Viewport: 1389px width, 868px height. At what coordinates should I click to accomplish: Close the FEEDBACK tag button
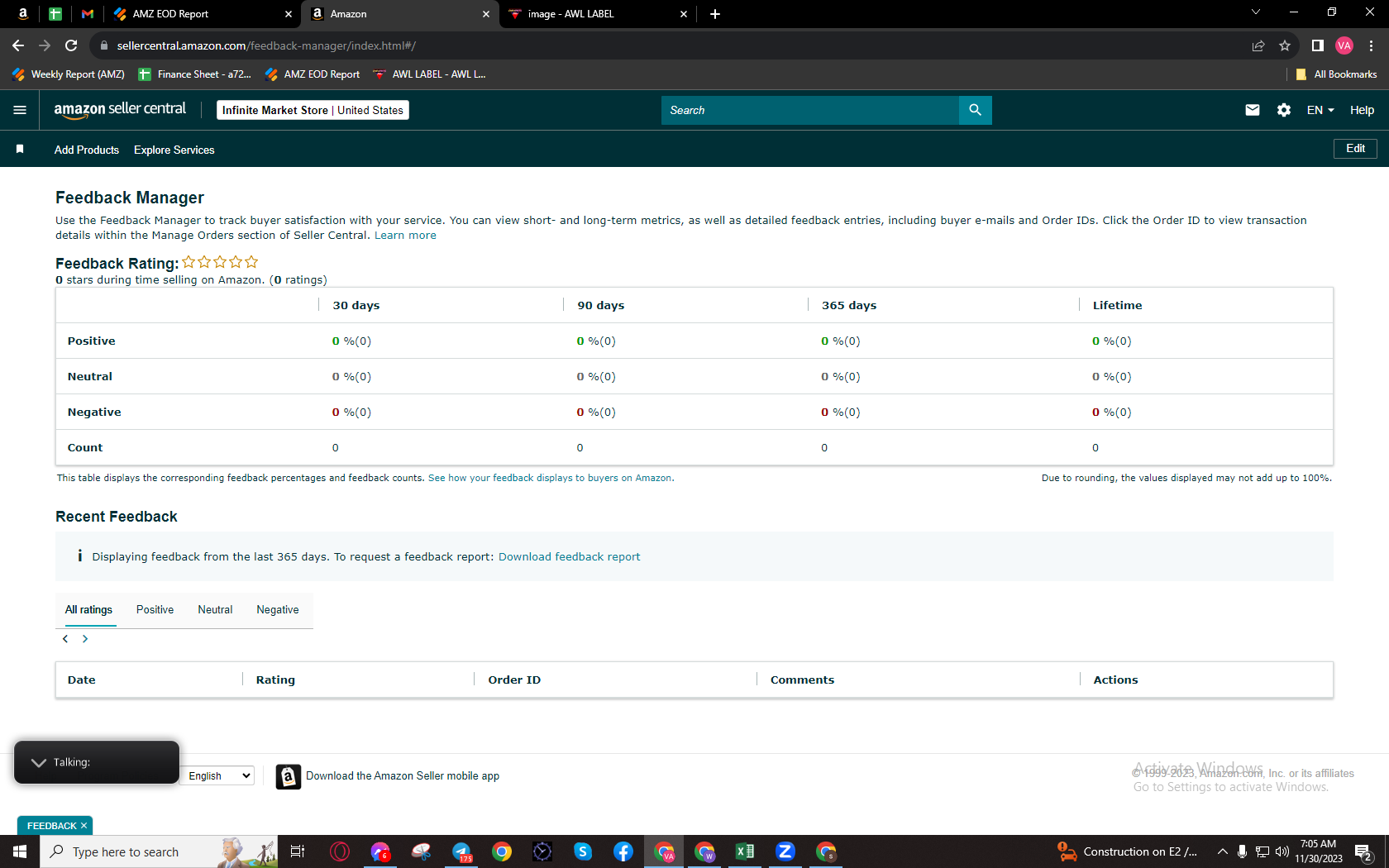[84, 826]
